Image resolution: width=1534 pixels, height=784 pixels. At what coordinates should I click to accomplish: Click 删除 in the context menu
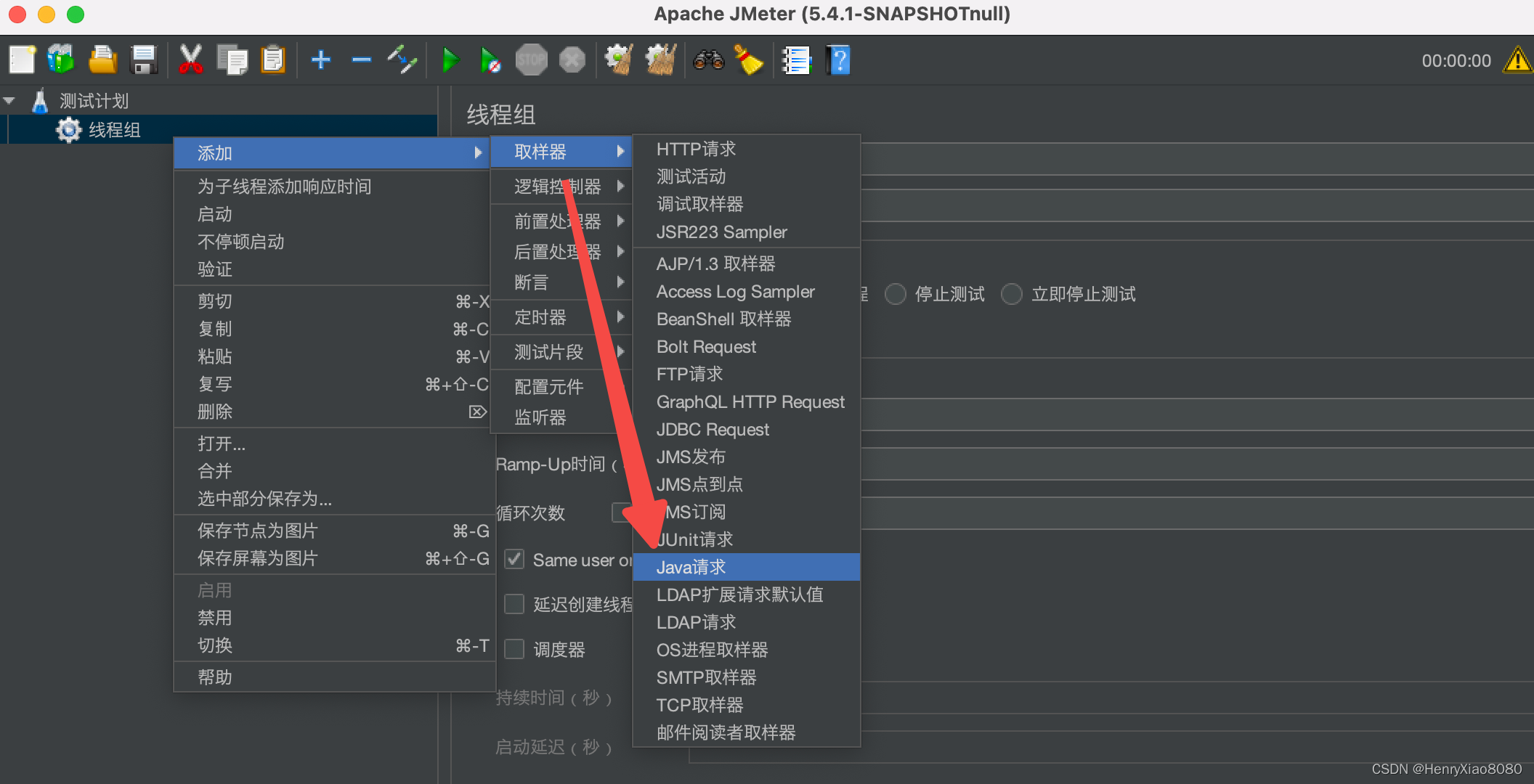(215, 412)
